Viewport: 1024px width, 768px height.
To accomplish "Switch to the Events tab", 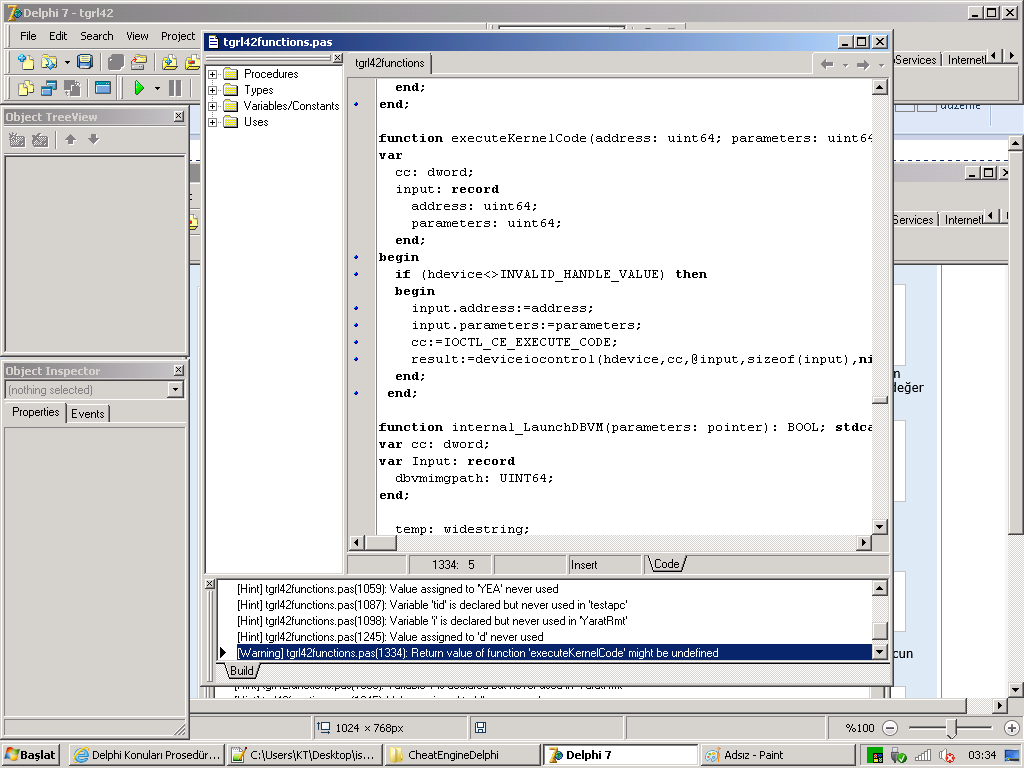I will tap(88, 413).
